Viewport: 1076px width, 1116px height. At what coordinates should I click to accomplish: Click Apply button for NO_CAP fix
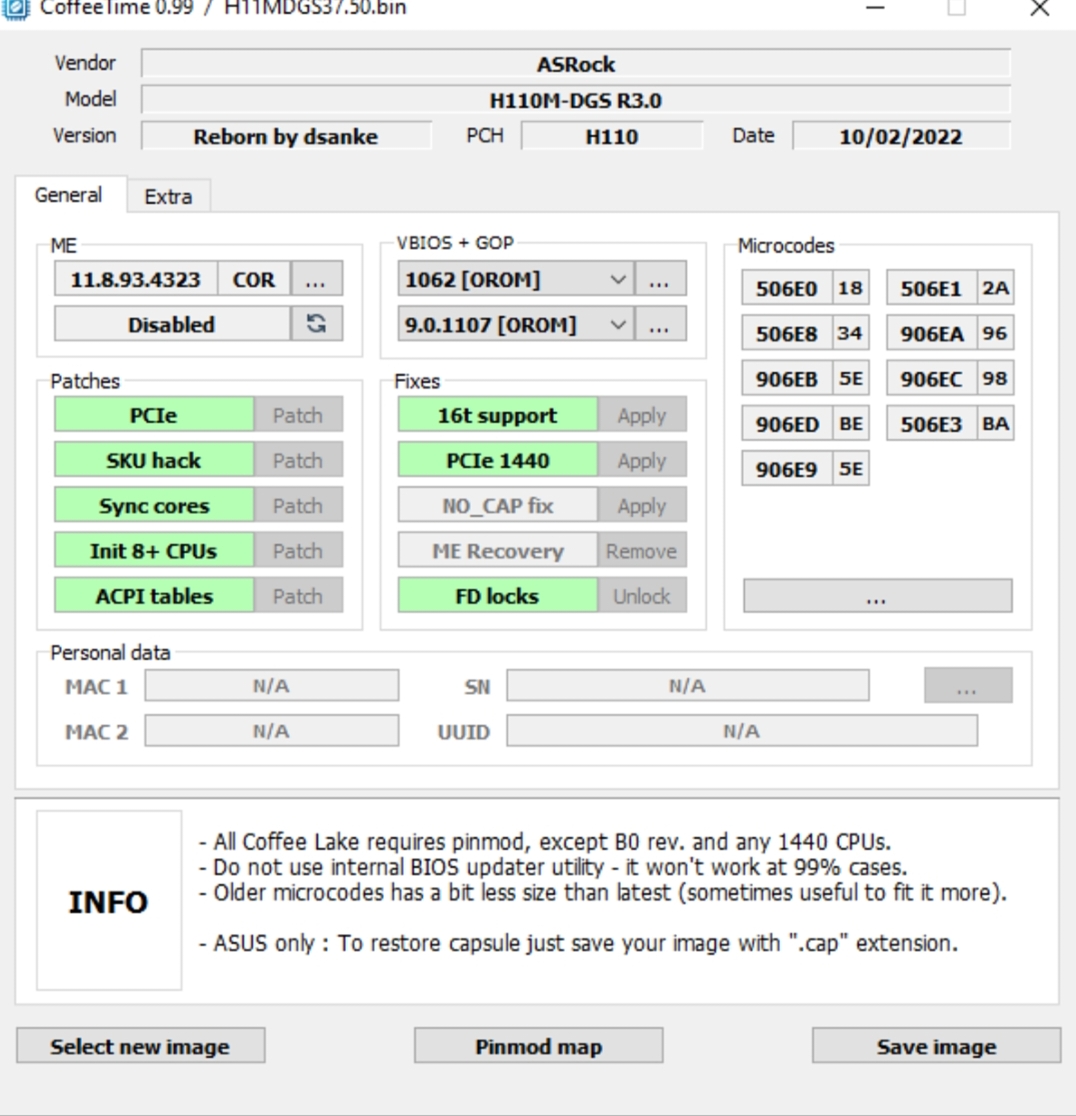pyautogui.click(x=642, y=505)
